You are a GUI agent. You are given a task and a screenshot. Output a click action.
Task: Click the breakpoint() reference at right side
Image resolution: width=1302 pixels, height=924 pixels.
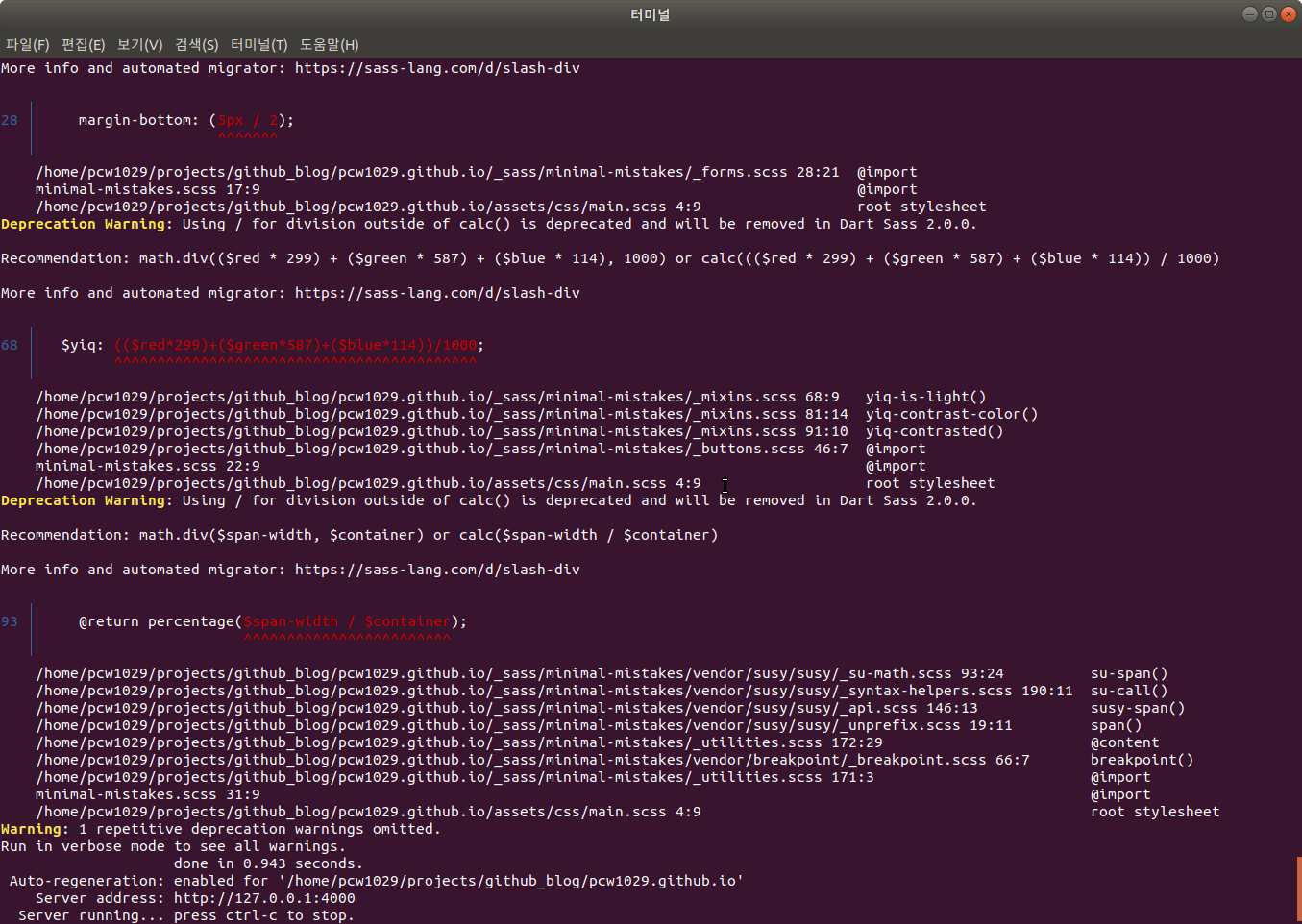pos(1142,759)
